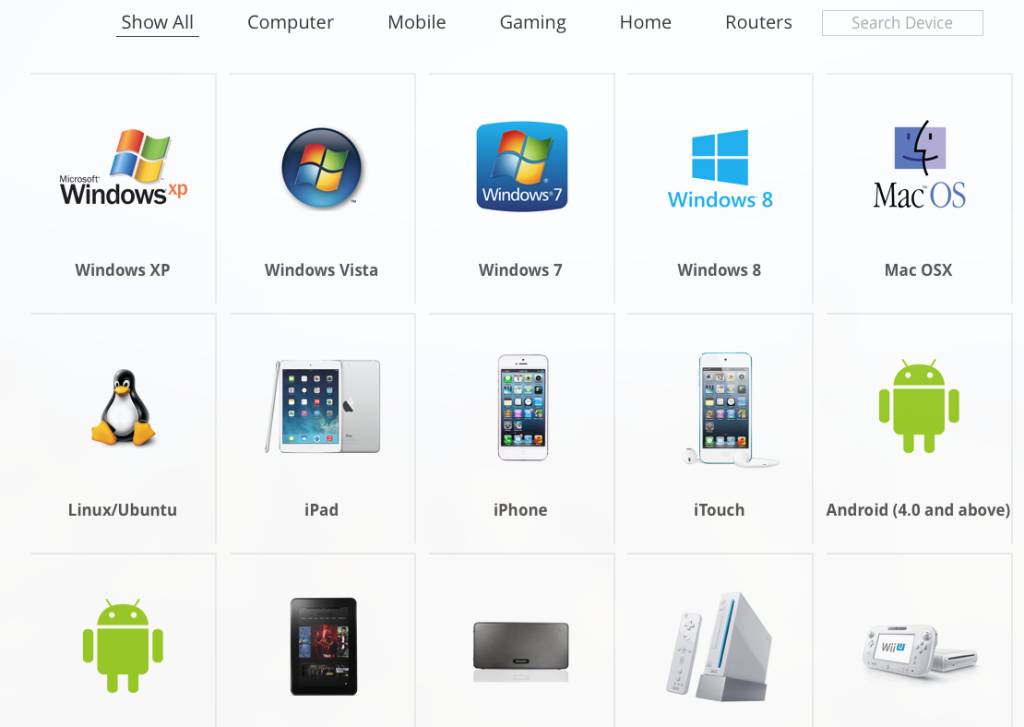Click the Search Device input field

(x=902, y=23)
